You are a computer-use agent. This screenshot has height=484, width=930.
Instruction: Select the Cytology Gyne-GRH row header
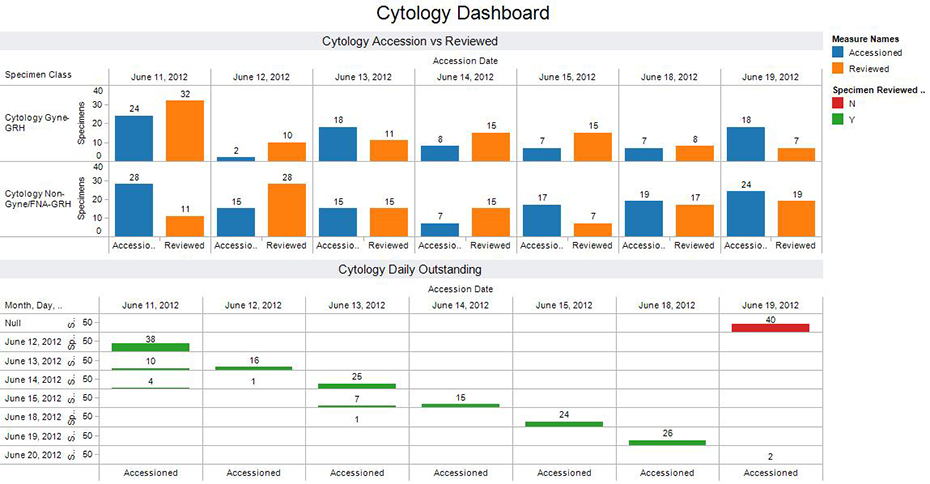coord(37,123)
